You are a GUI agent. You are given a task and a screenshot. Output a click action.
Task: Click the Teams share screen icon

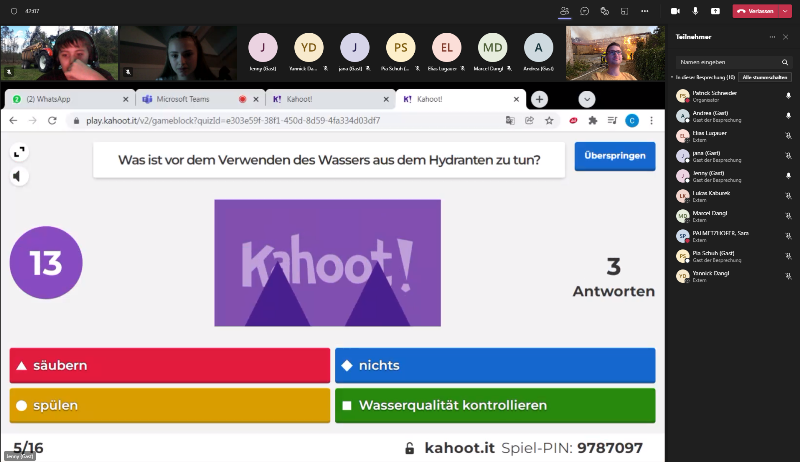click(x=715, y=10)
